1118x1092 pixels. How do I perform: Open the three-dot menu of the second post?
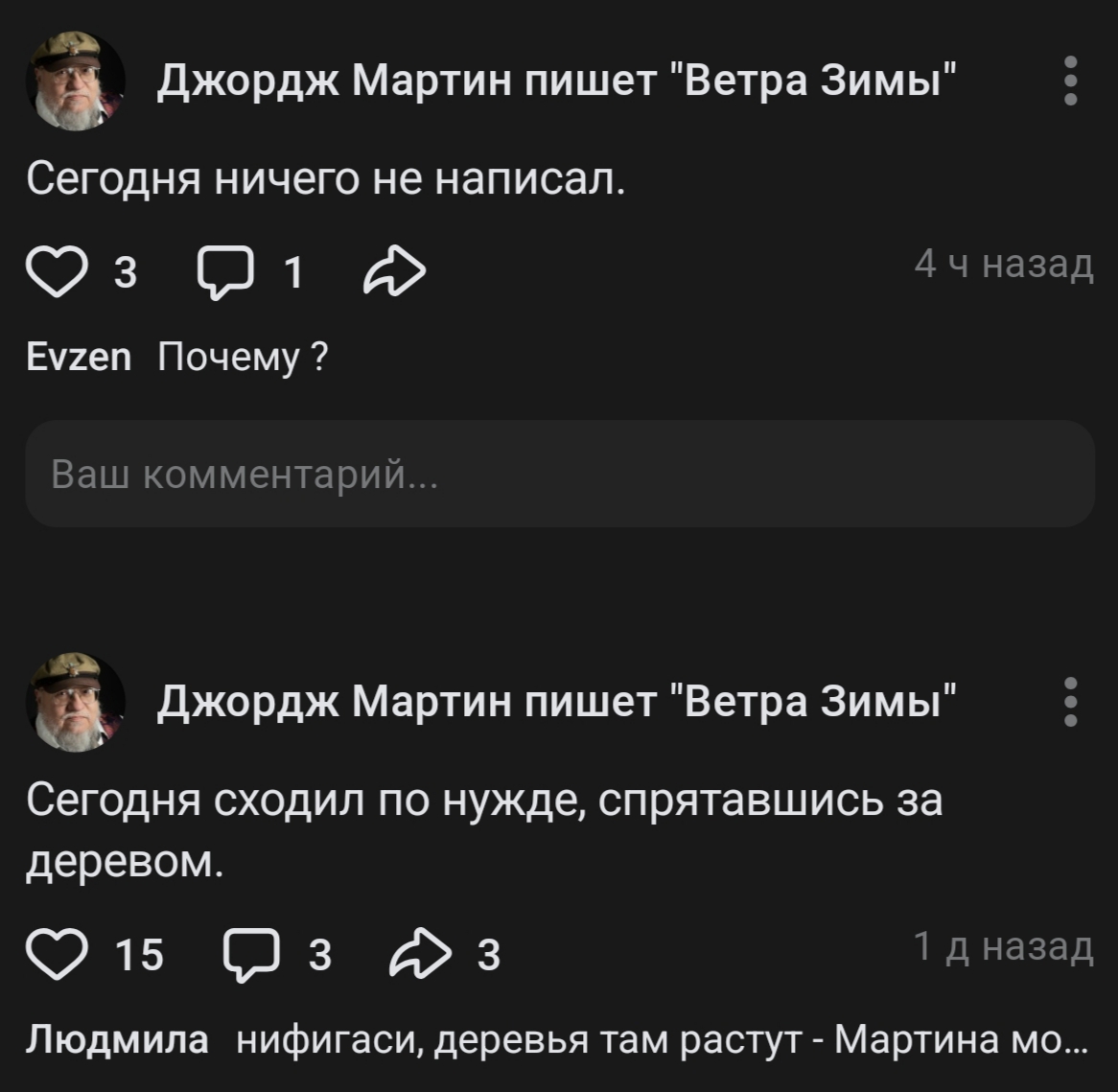1071,702
